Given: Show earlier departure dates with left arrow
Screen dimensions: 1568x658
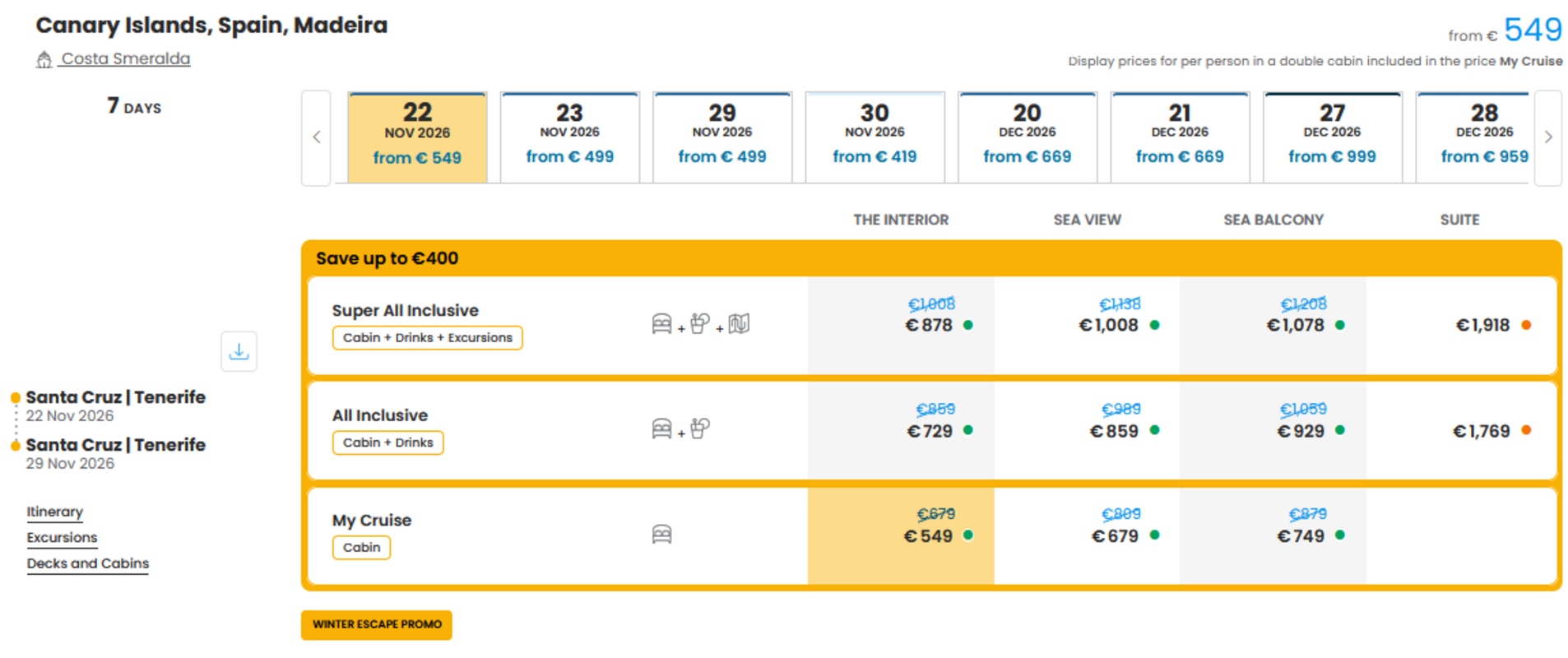Looking at the screenshot, I should tap(317, 137).
